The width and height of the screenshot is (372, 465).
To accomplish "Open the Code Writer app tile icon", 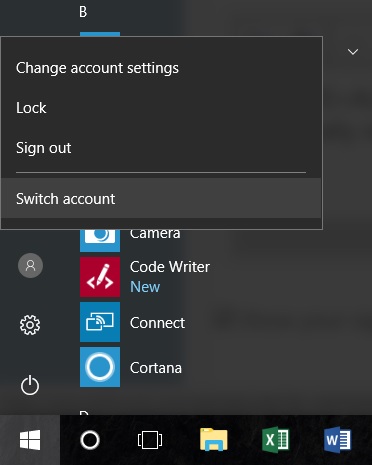I will pyautogui.click(x=100, y=277).
